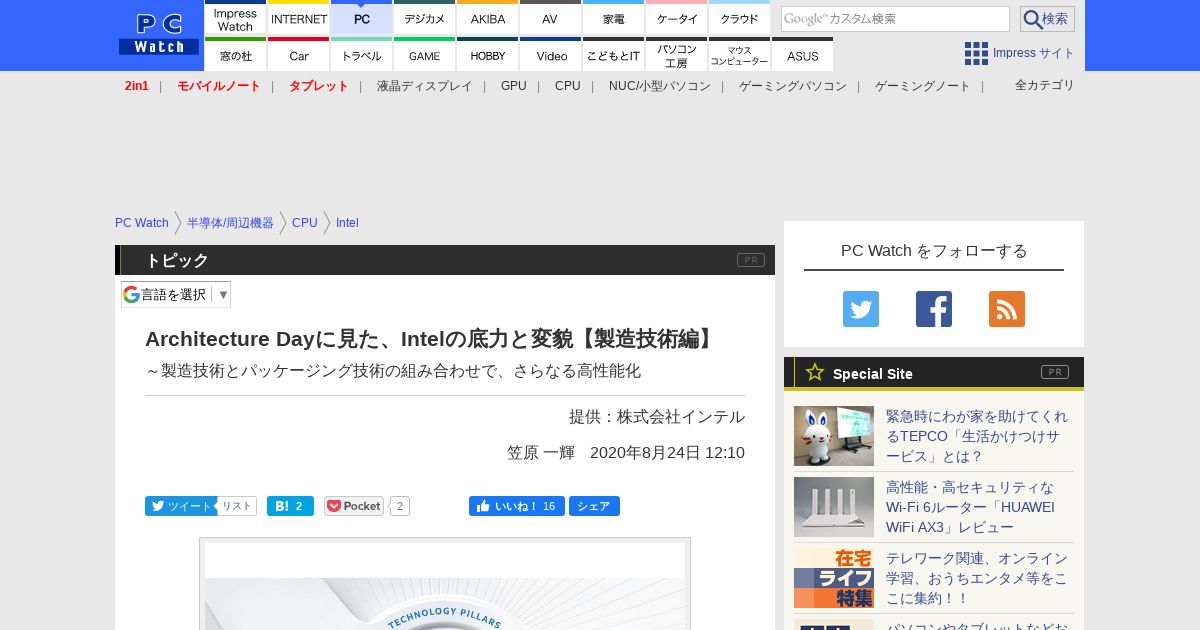Open the 家電 tab
1200x630 pixels.
point(614,18)
